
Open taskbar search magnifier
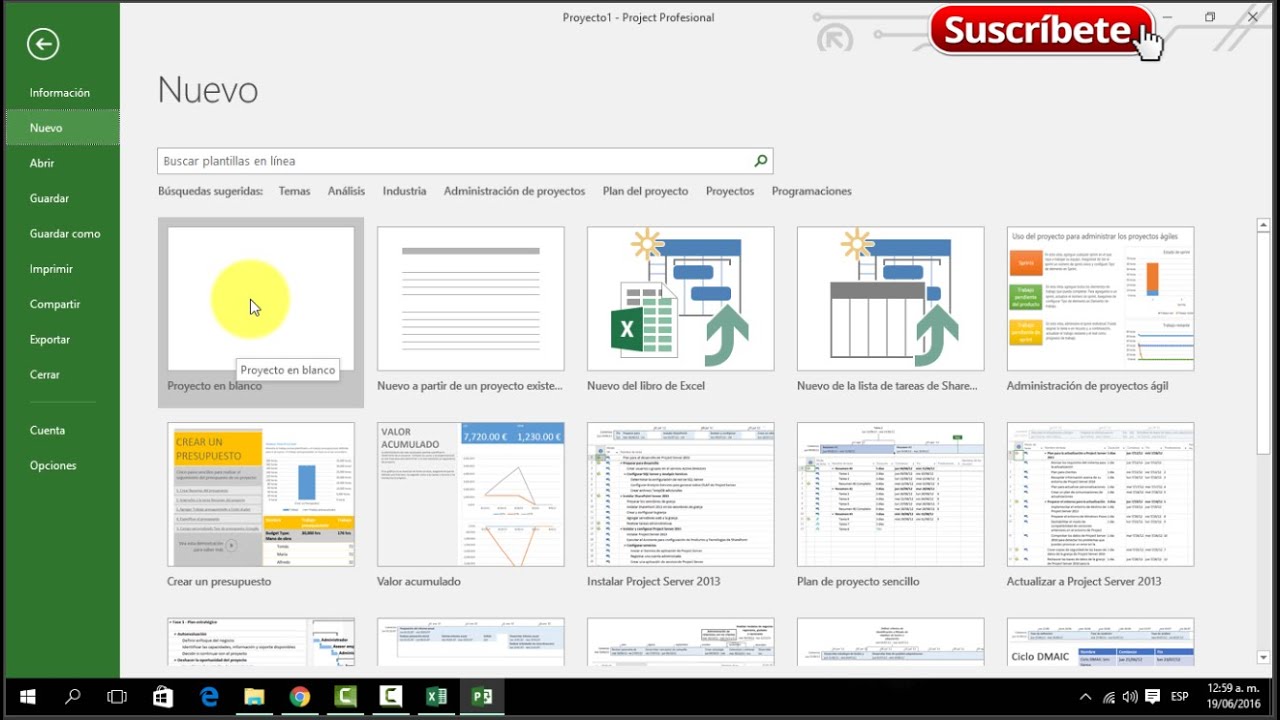pos(73,696)
